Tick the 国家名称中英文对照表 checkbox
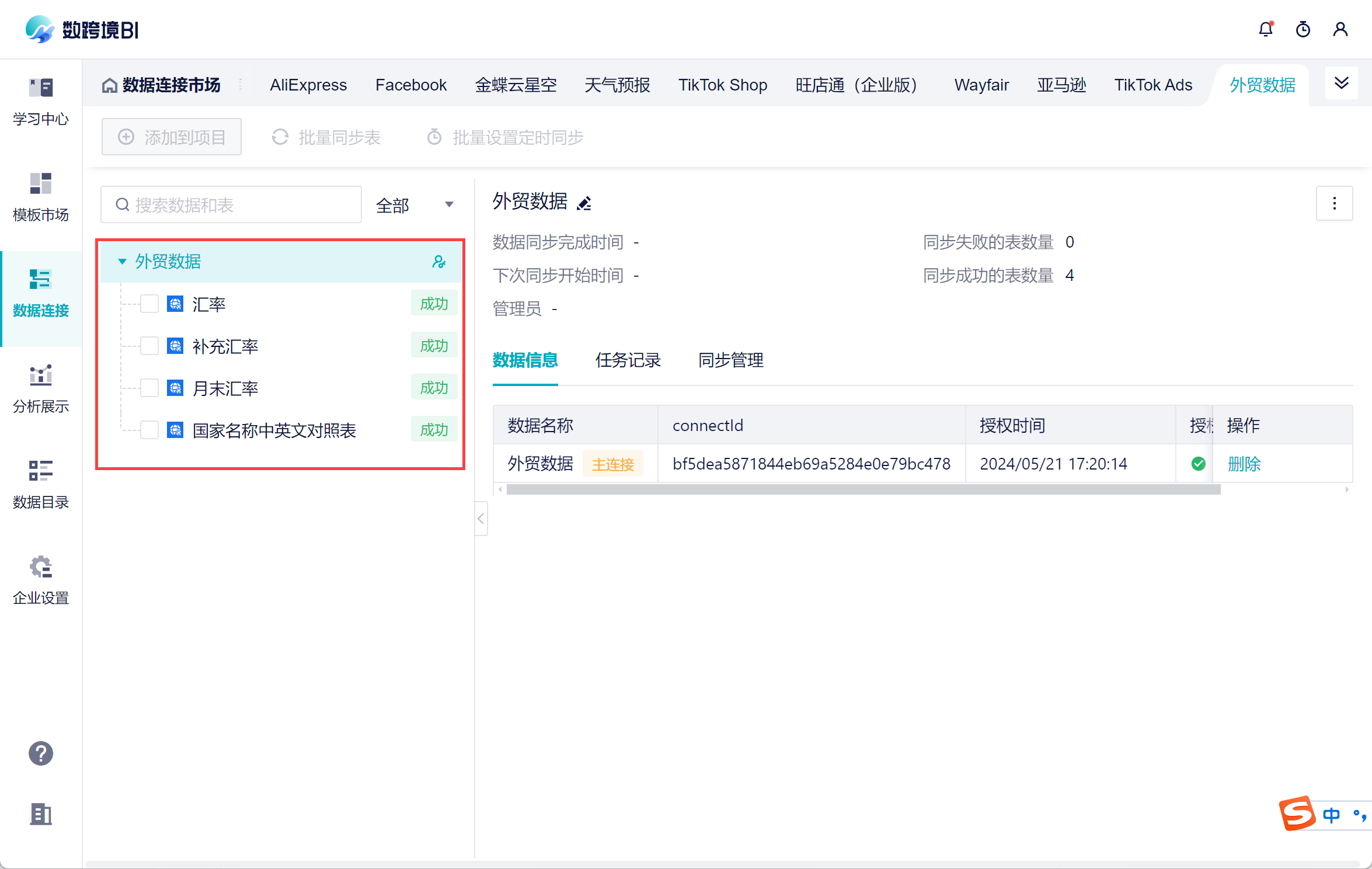This screenshot has width=1372, height=869. click(149, 430)
